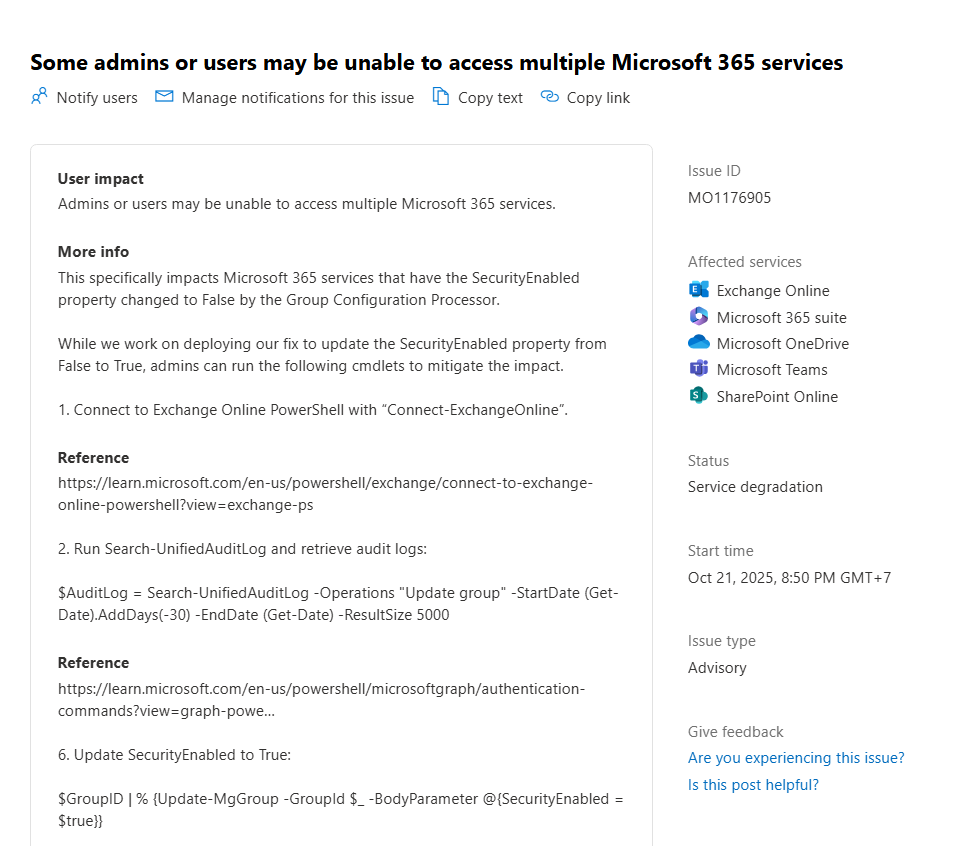Screen dimensions: 959x846
Task: Click the connect-to-exchange-online-powershell reference URL
Action: (325, 494)
